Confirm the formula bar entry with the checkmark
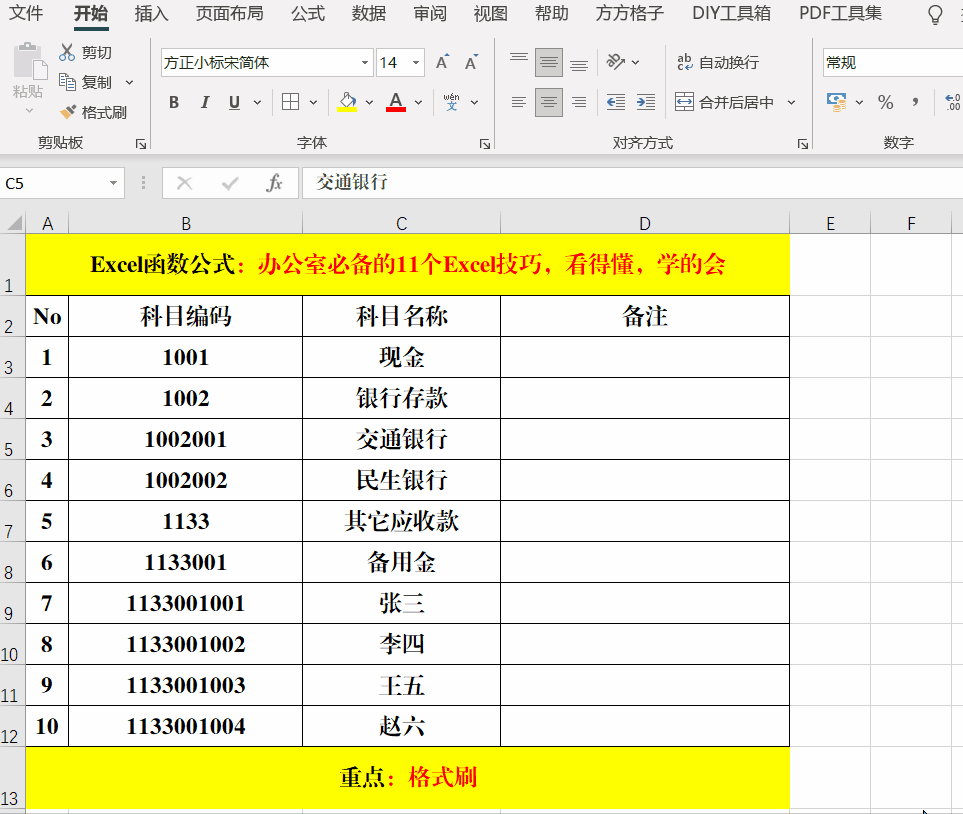Image resolution: width=963 pixels, height=814 pixels. click(230, 183)
